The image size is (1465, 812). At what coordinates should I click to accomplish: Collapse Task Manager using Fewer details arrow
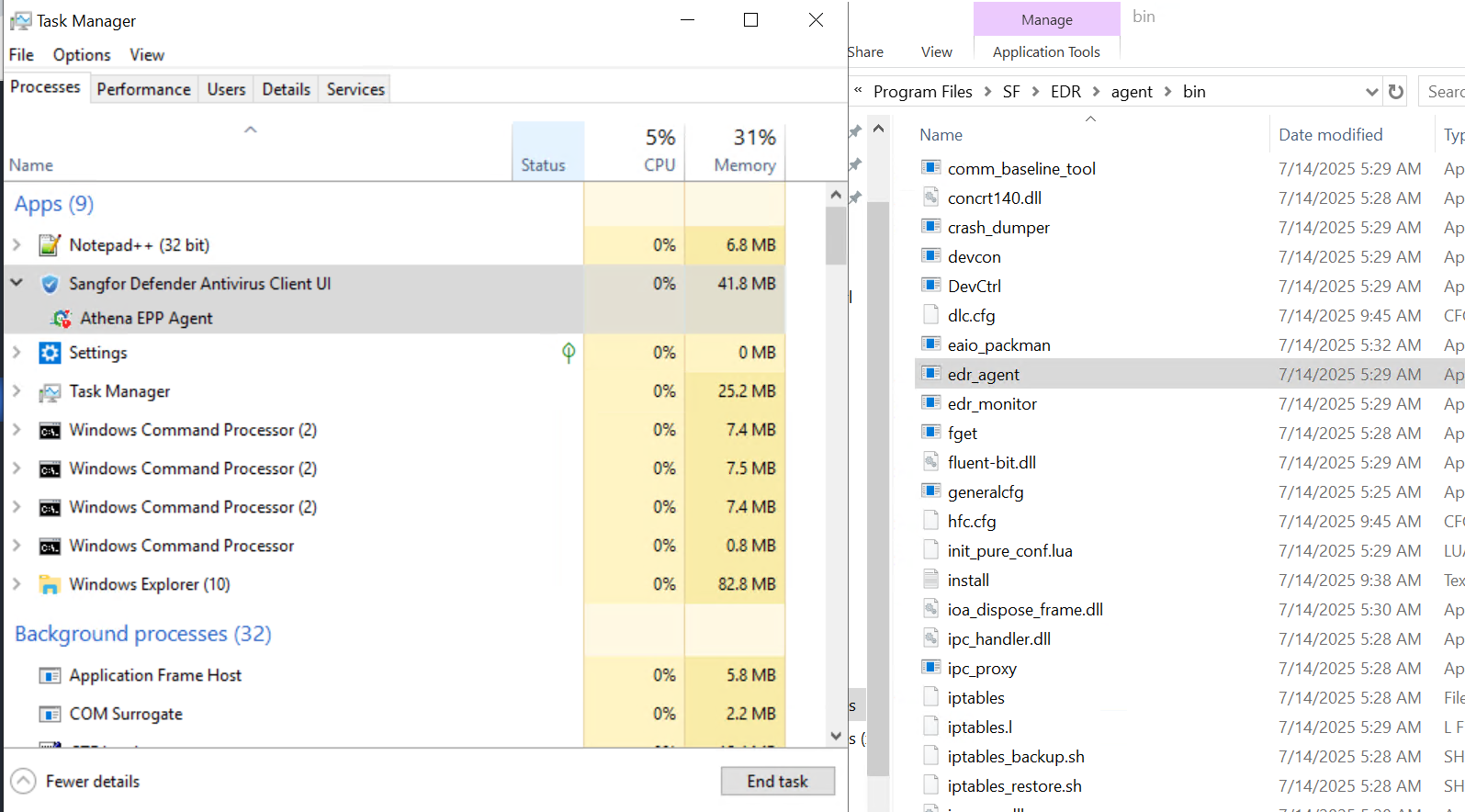[x=23, y=782]
